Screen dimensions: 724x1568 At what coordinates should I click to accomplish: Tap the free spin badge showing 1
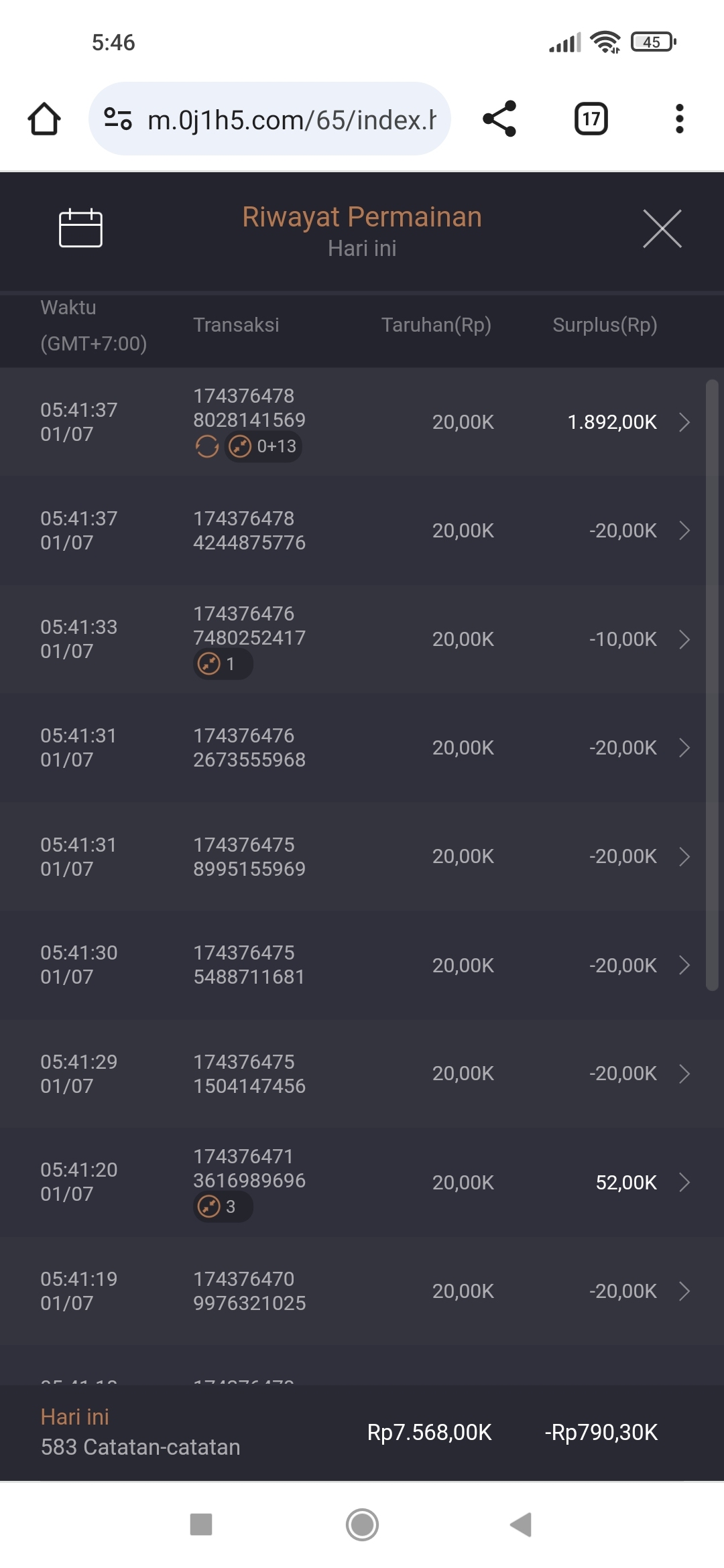point(223,664)
